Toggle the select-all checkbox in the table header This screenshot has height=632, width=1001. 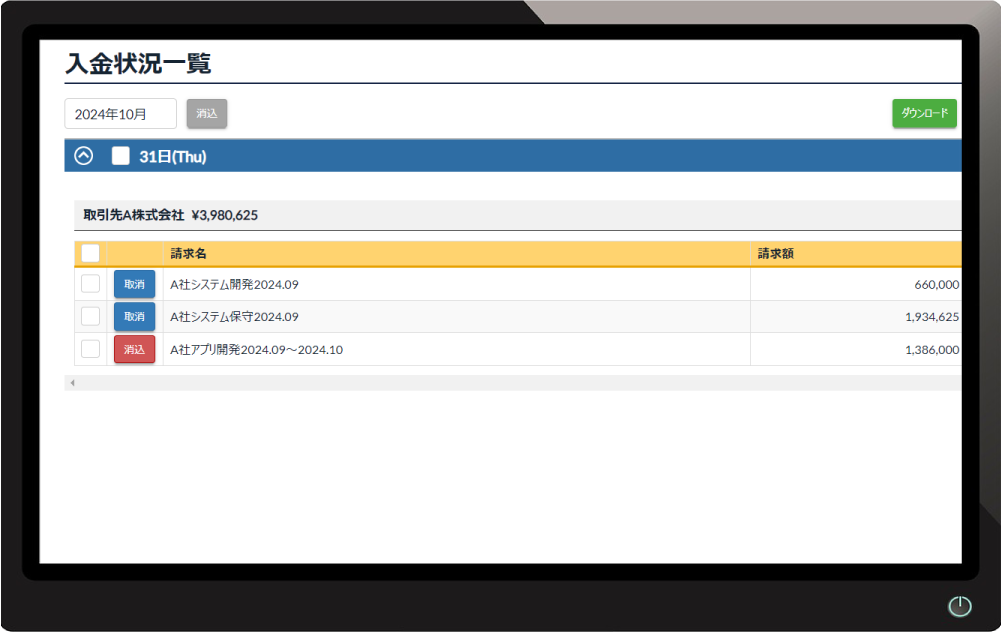pos(90,254)
